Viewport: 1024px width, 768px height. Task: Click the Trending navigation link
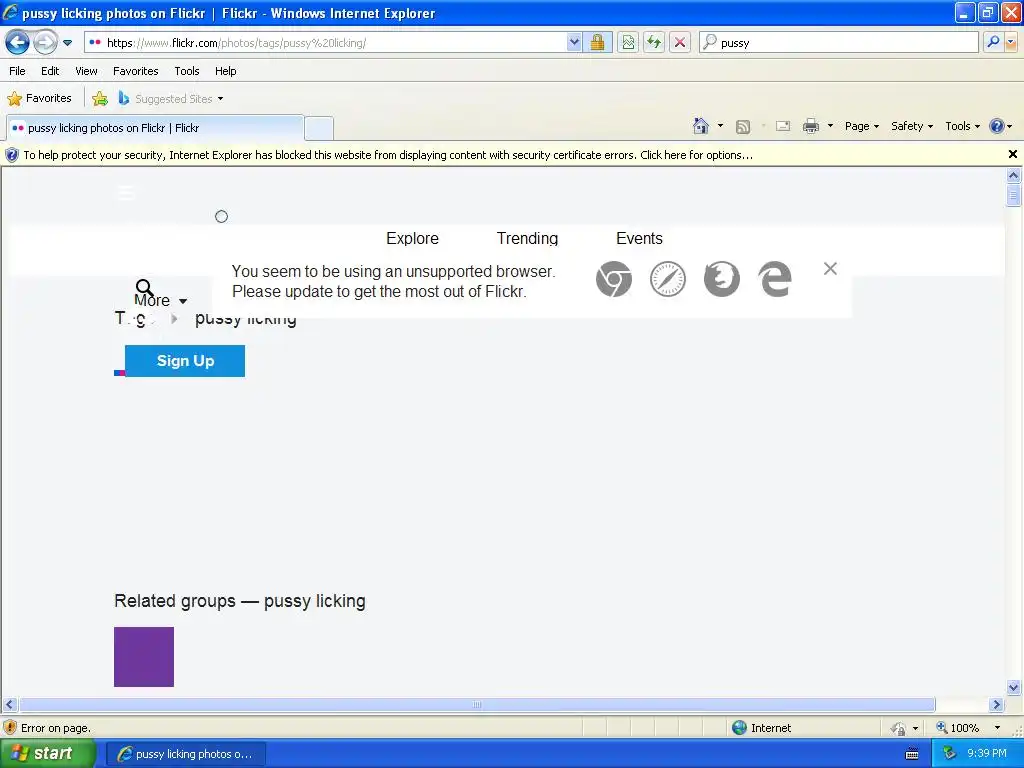527,238
